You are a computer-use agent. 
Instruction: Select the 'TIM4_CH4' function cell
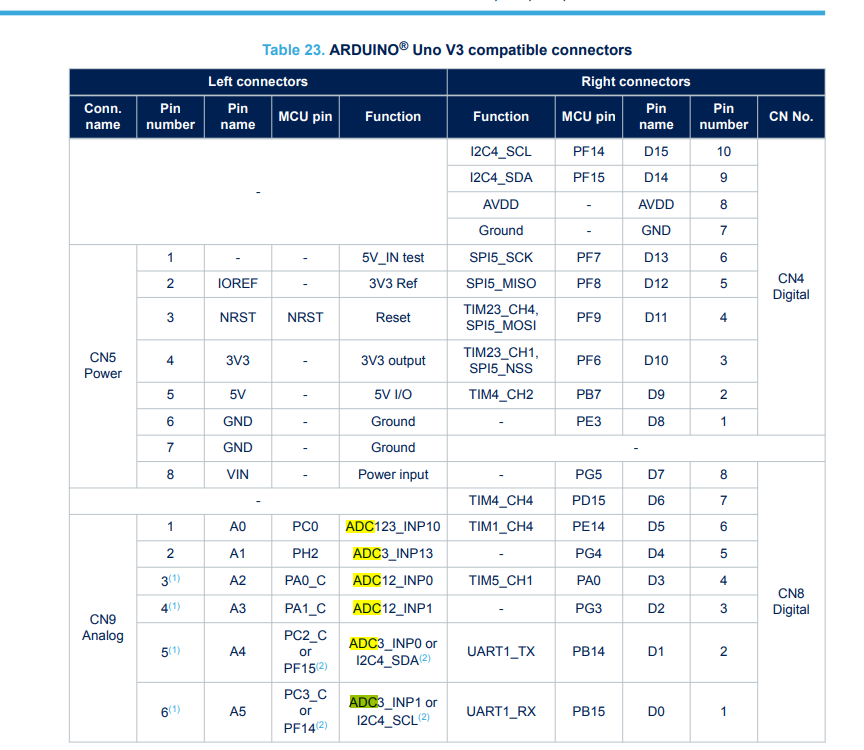(501, 500)
